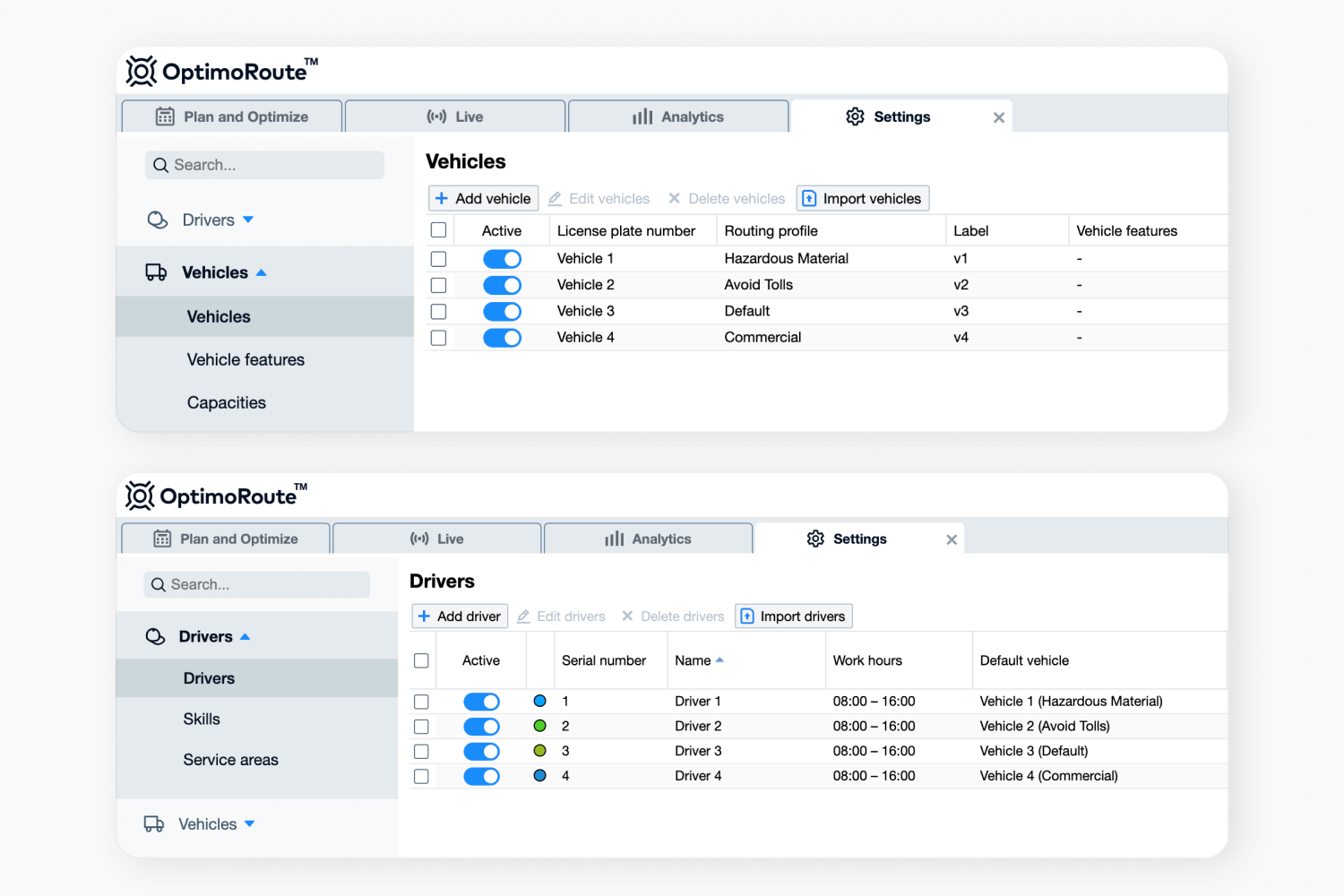Click the OptimoRoute logo
Screen dimensions: 1344x896
coord(221,71)
